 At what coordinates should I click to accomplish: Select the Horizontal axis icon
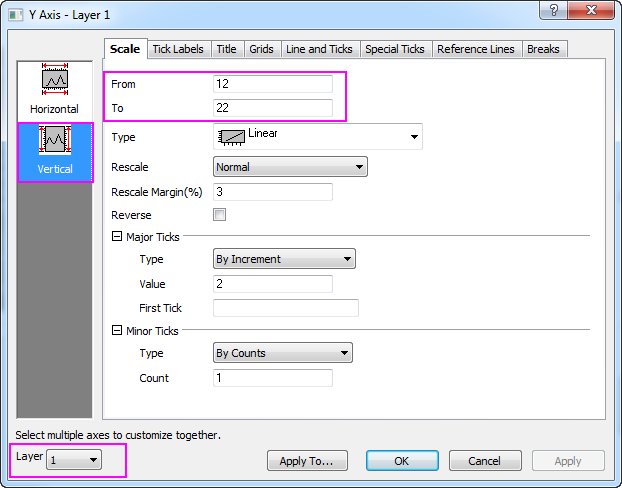54,89
